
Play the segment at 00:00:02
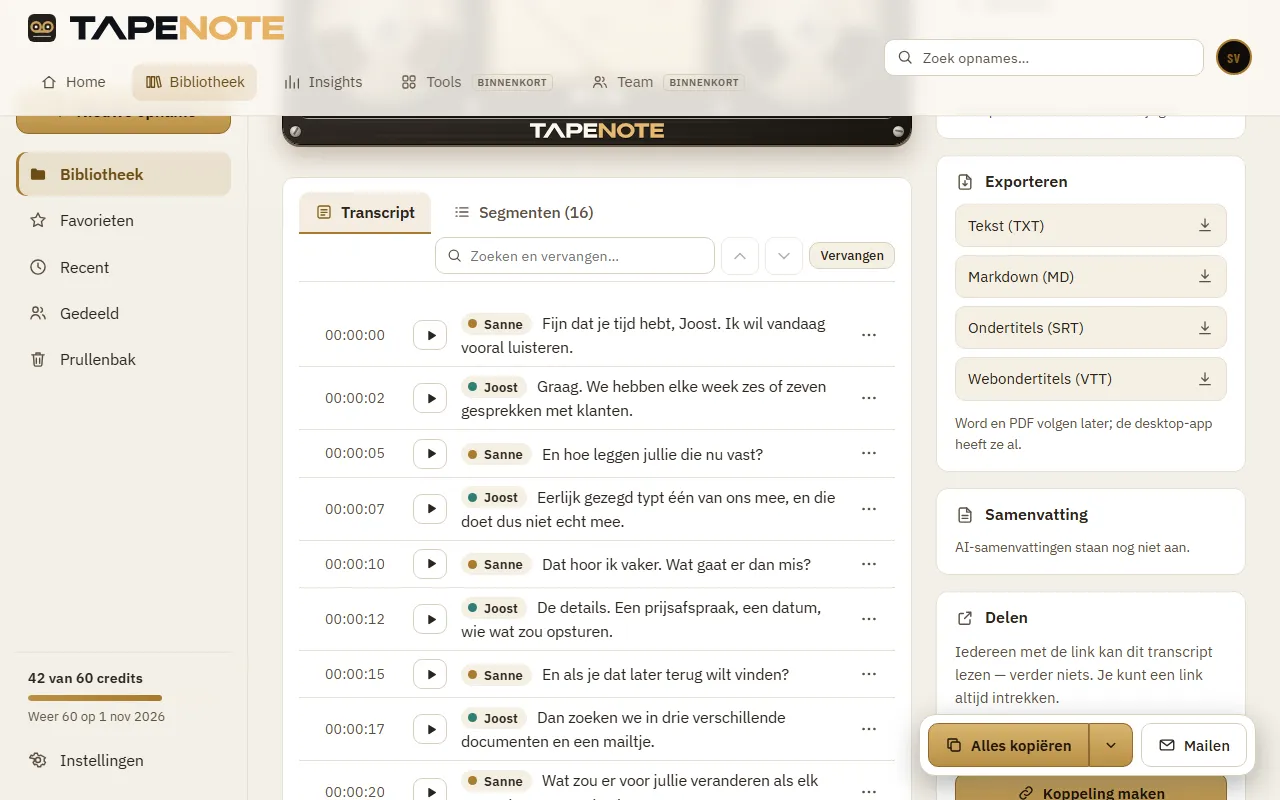pyautogui.click(x=430, y=398)
